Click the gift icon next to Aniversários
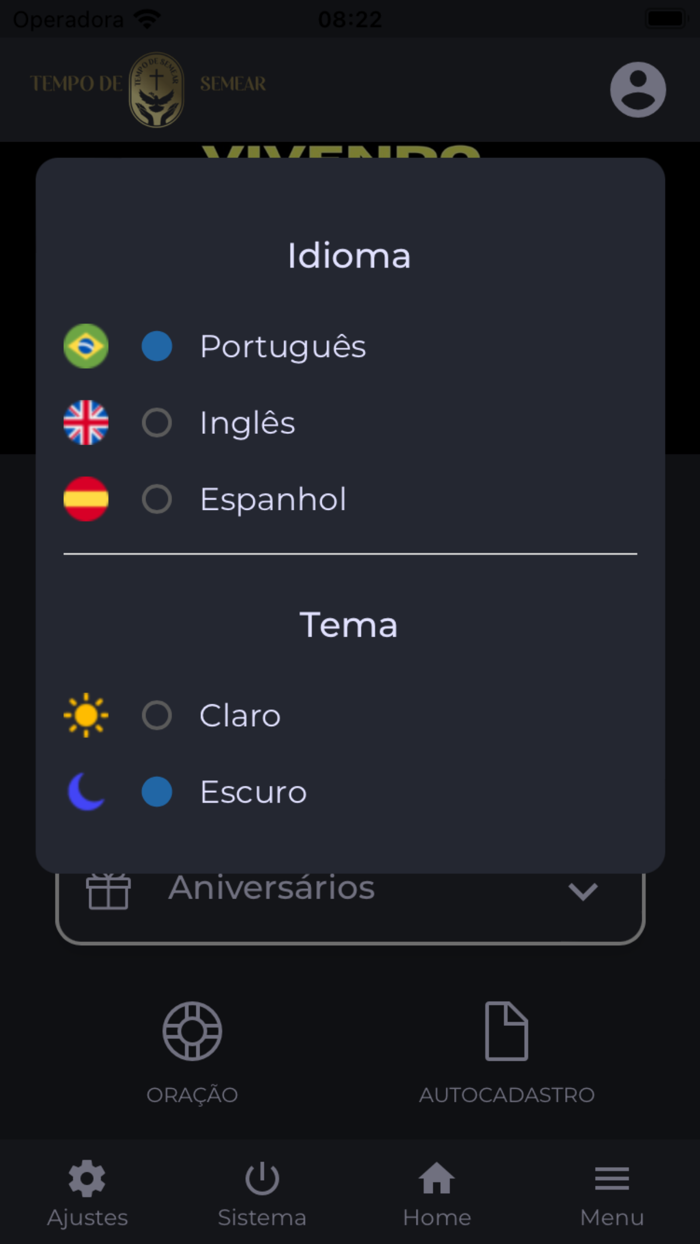Viewport: 700px width, 1244px height. tap(108, 890)
